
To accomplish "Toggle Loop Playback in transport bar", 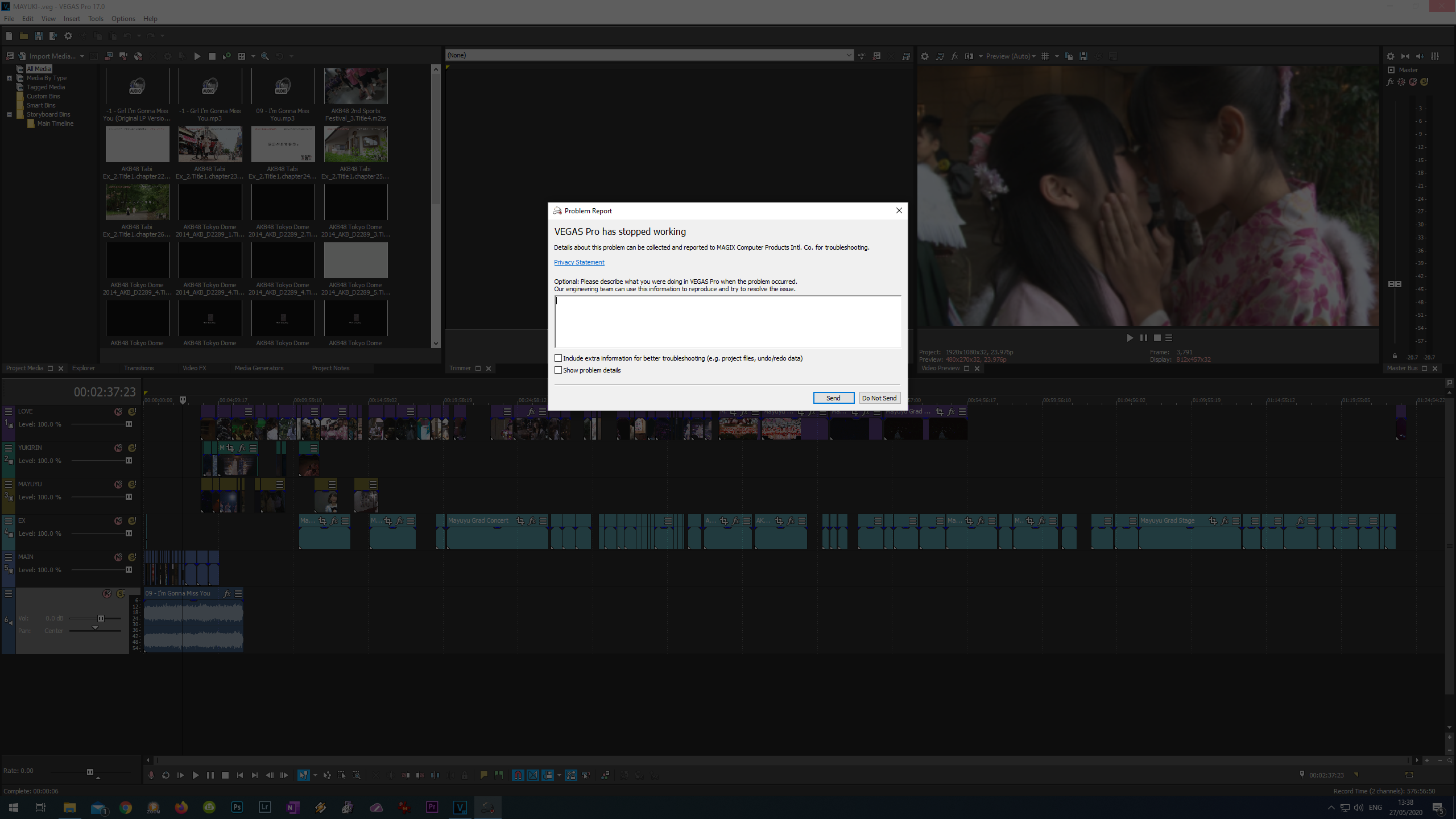I will point(166,775).
